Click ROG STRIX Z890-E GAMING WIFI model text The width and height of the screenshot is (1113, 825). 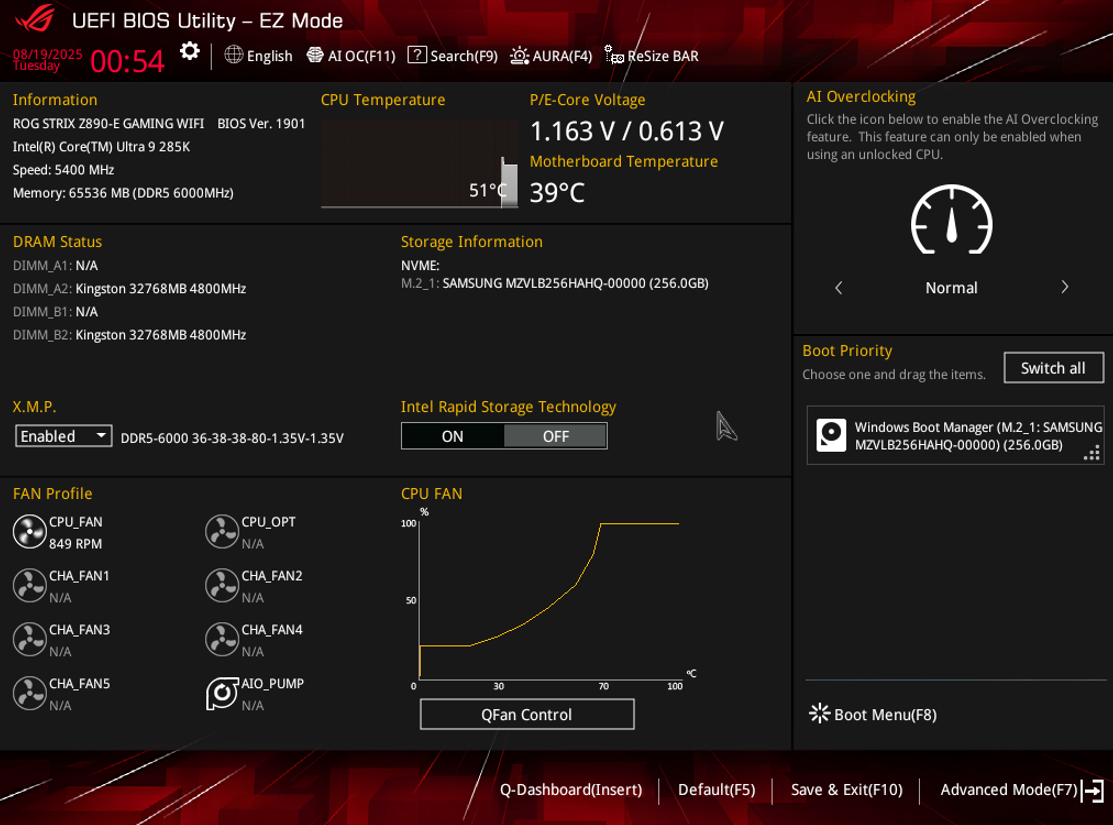(x=108, y=124)
